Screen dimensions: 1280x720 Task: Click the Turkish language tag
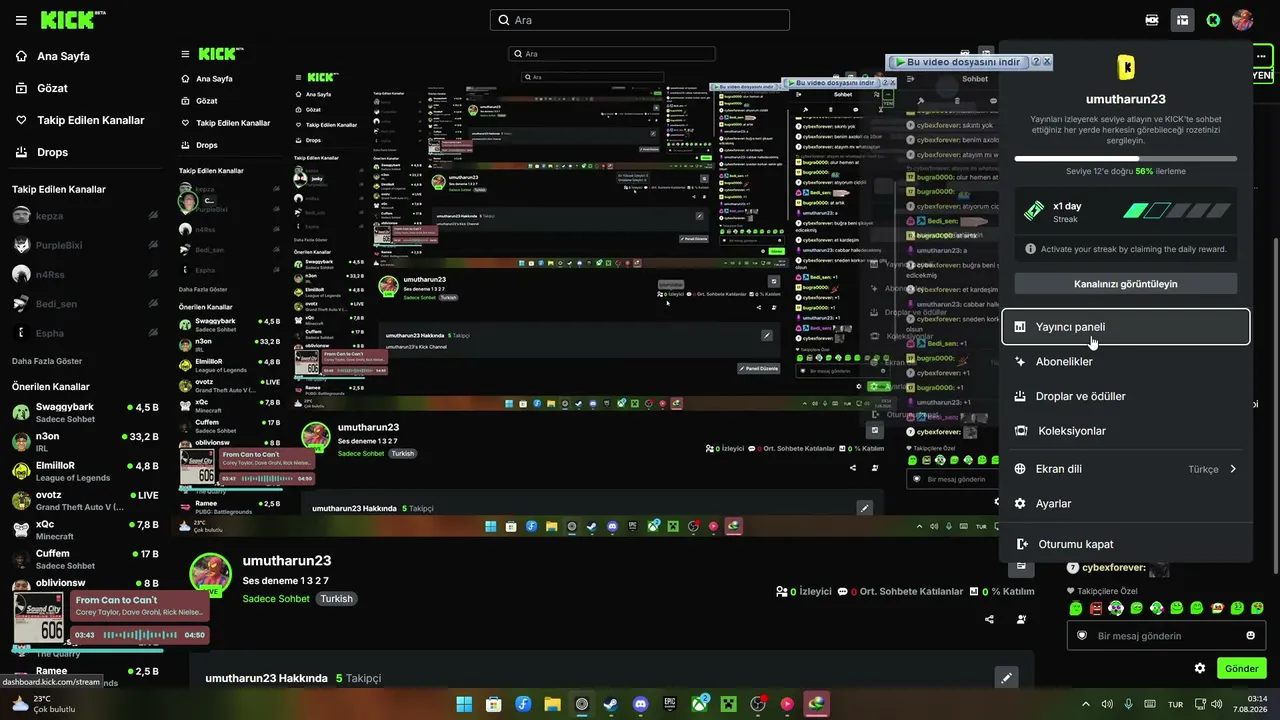[x=337, y=599]
